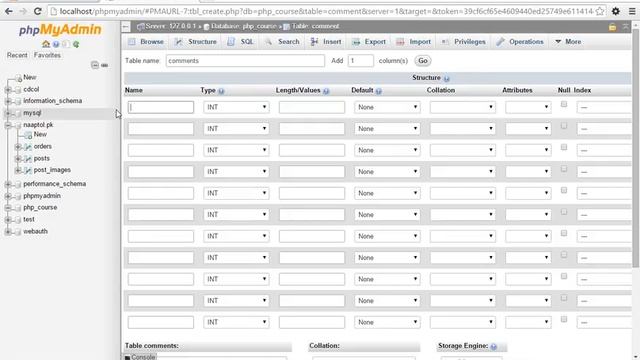This screenshot has width=640, height=360.
Task: Collapse the naaptol.pk database node
Action: 8,125
